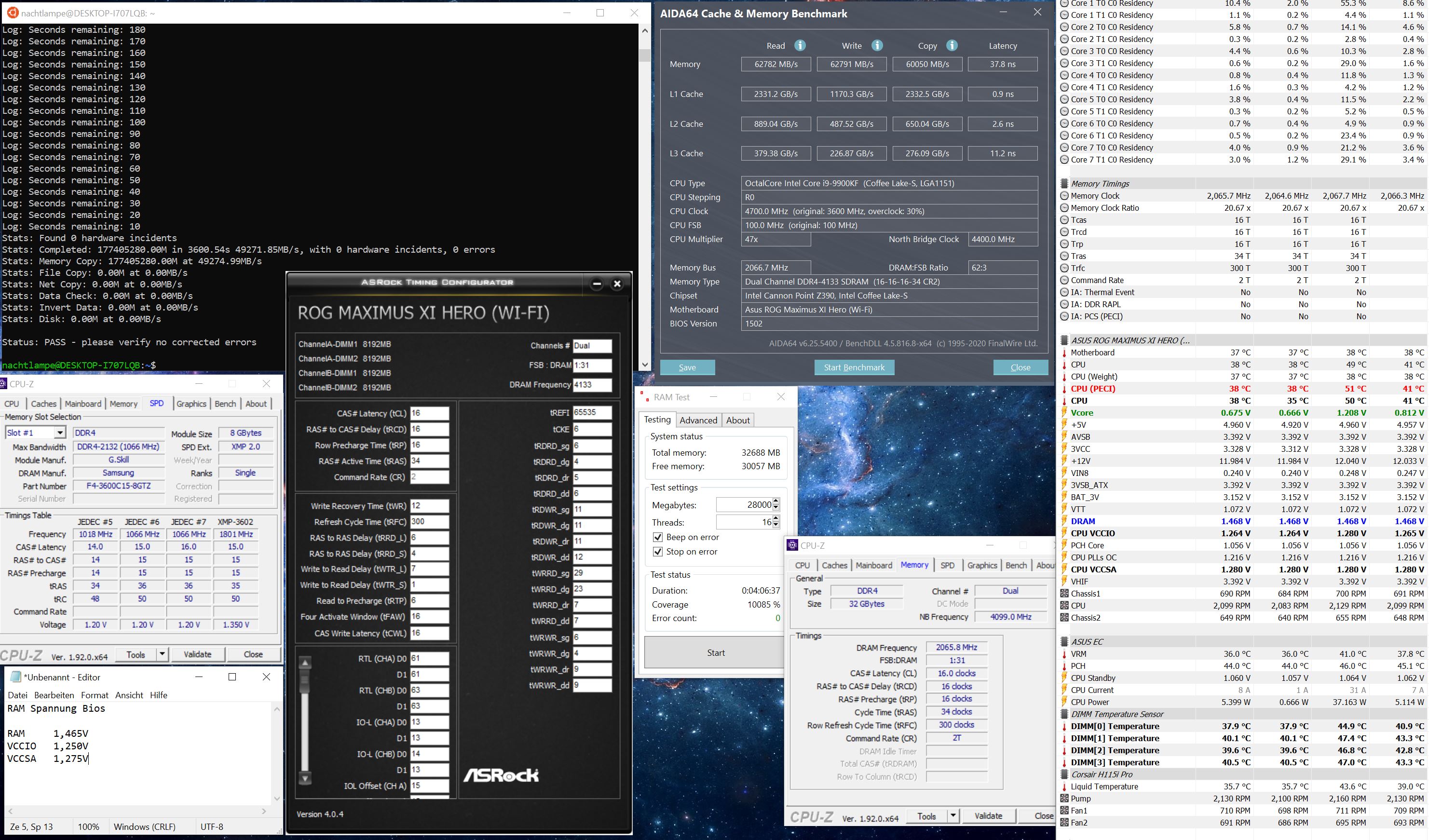This screenshot has width=1429, height=840.
Task: Click the Memory Timings section icon in HWiNFO
Action: 1064,184
